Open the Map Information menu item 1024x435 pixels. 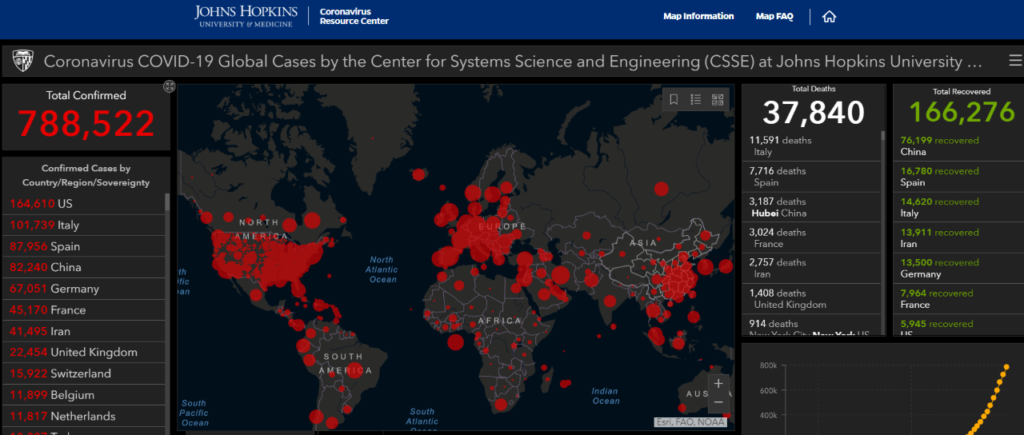coord(698,16)
